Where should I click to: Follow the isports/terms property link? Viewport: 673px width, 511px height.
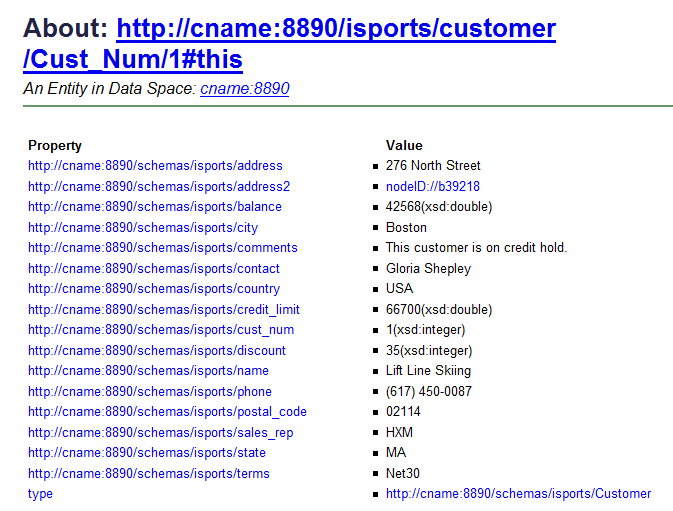pos(148,474)
